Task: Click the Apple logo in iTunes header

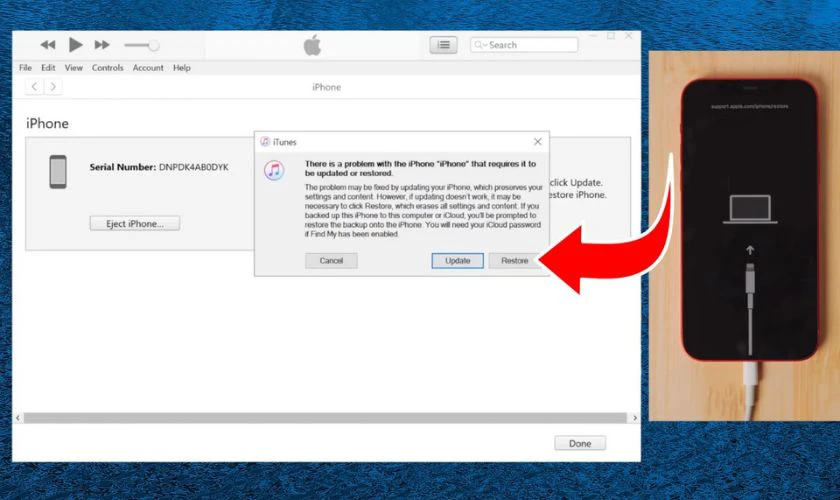Action: 312,46
